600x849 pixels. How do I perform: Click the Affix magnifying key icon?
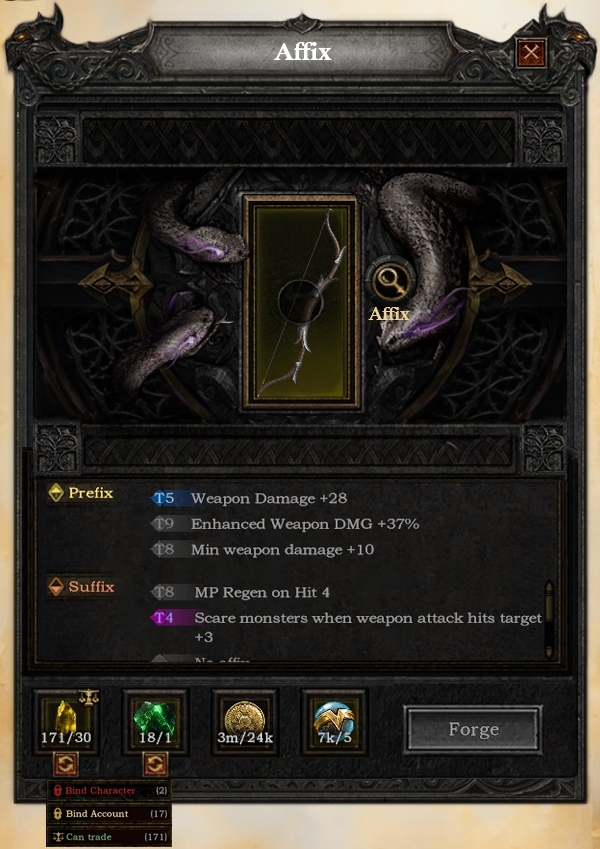coord(390,281)
